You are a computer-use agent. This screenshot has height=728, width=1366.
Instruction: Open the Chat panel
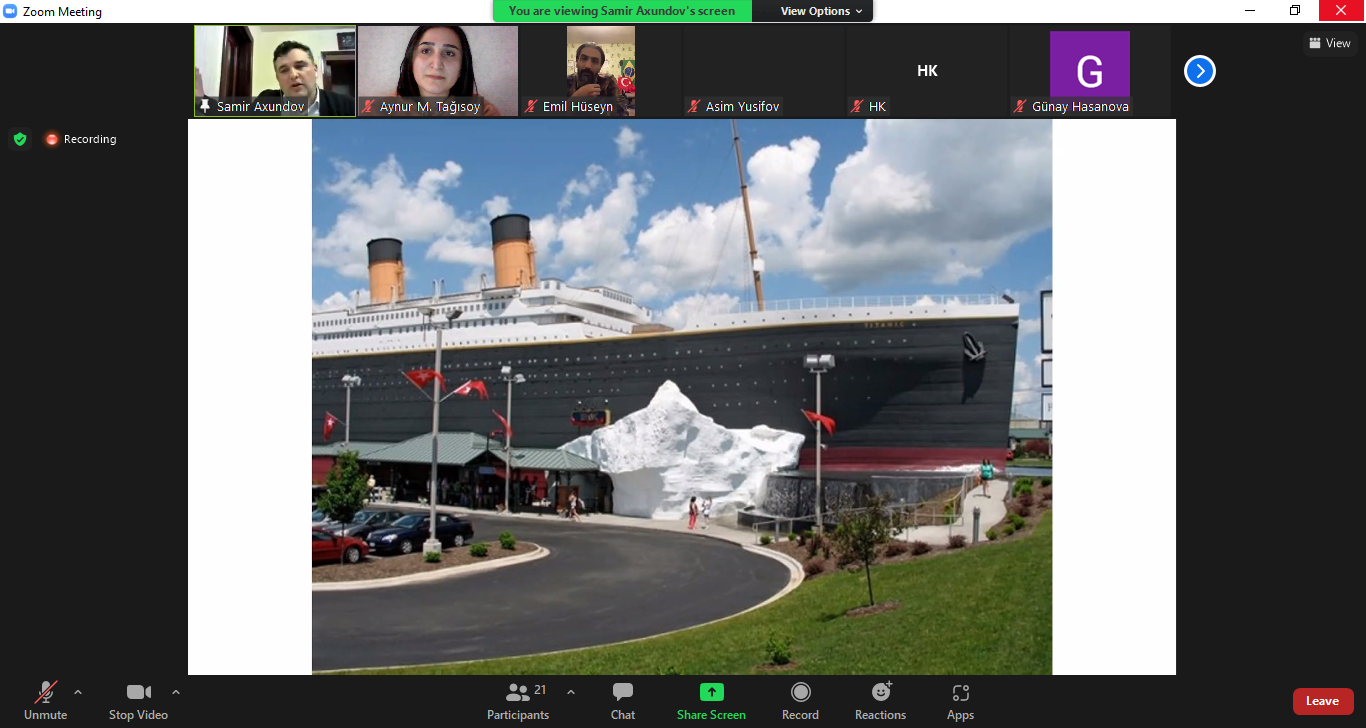623,700
